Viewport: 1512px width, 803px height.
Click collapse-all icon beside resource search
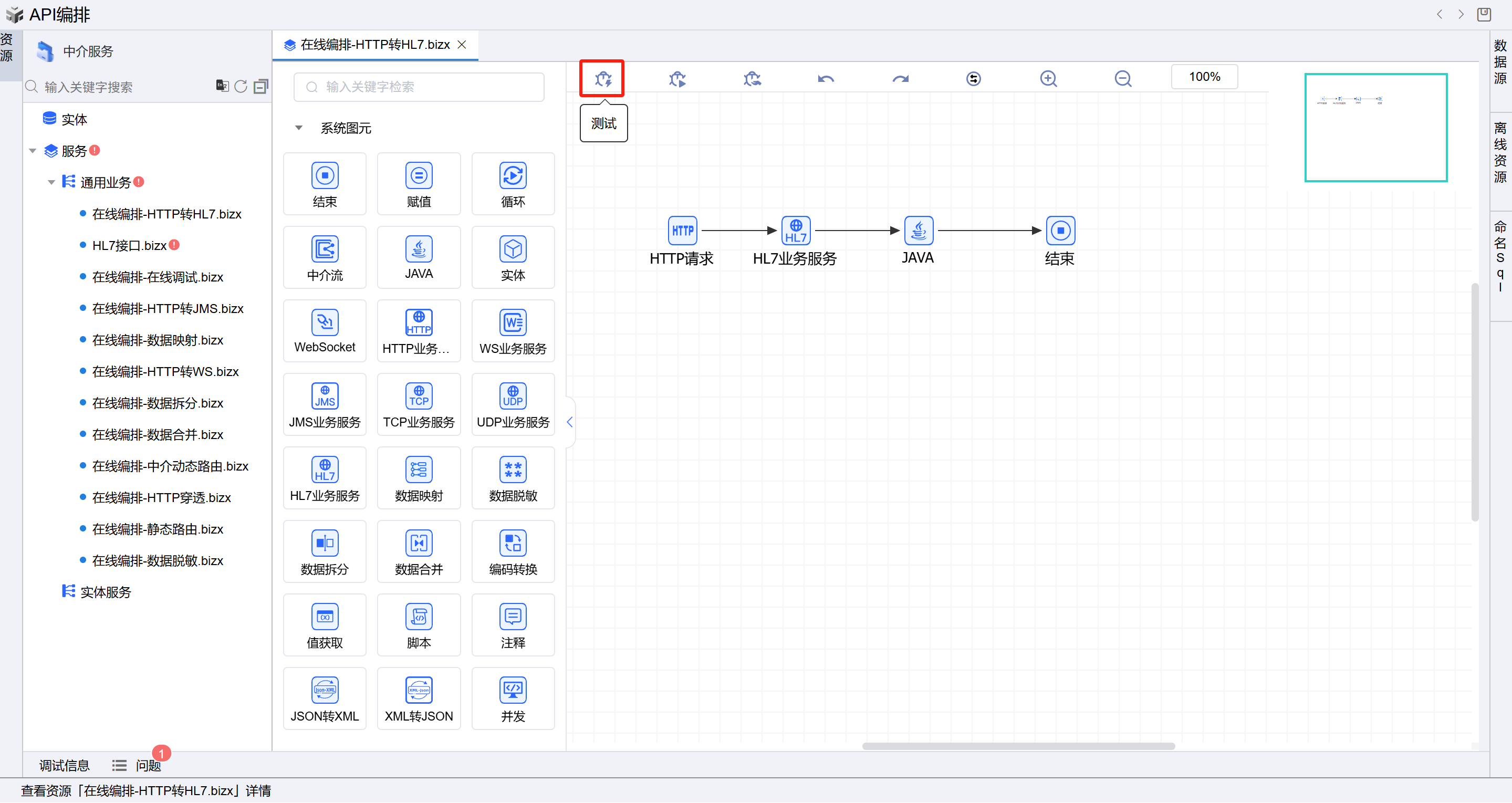[260, 87]
